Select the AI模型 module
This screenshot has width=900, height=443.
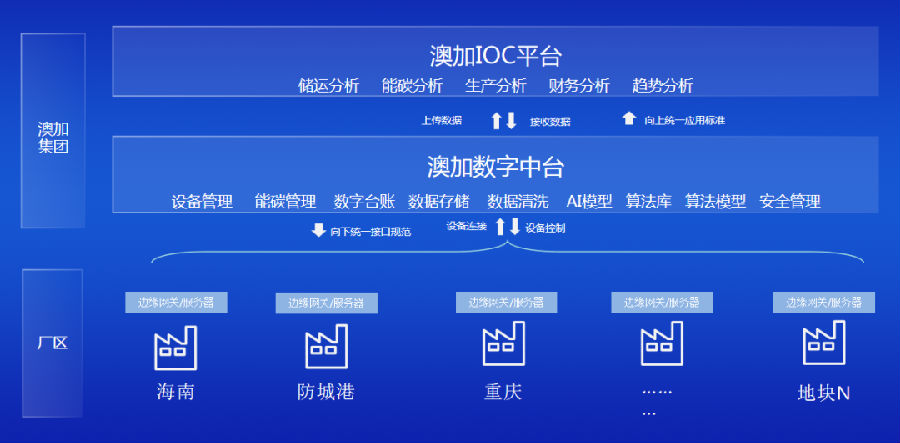coord(589,201)
